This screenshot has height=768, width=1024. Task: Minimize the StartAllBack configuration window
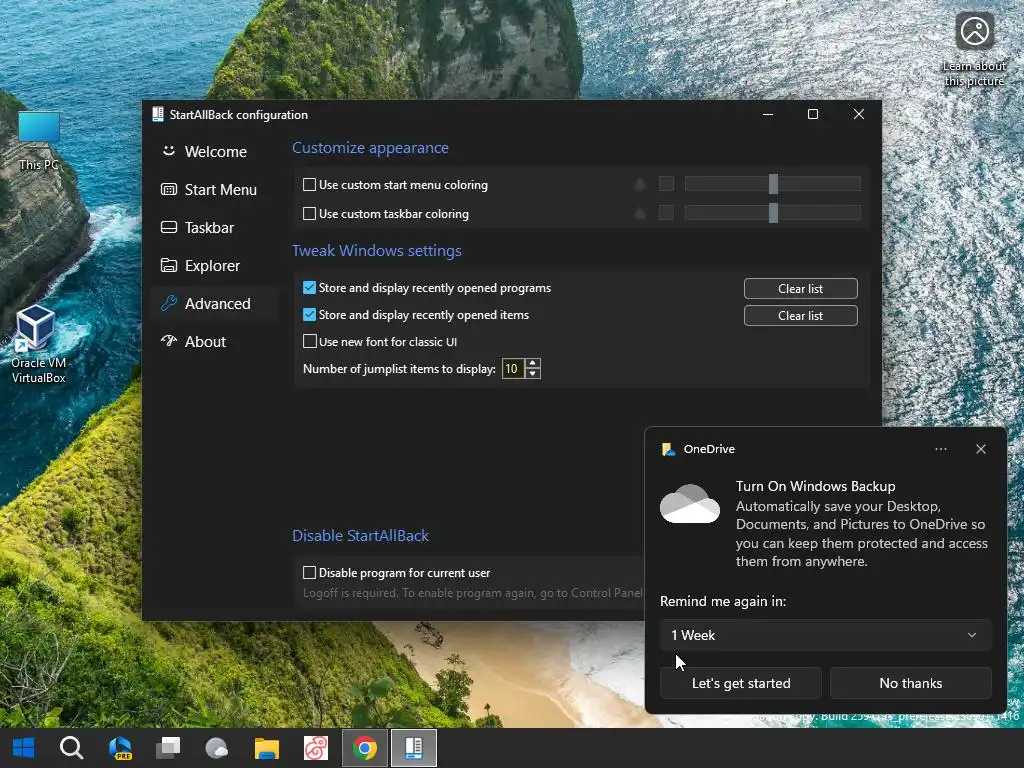[768, 114]
